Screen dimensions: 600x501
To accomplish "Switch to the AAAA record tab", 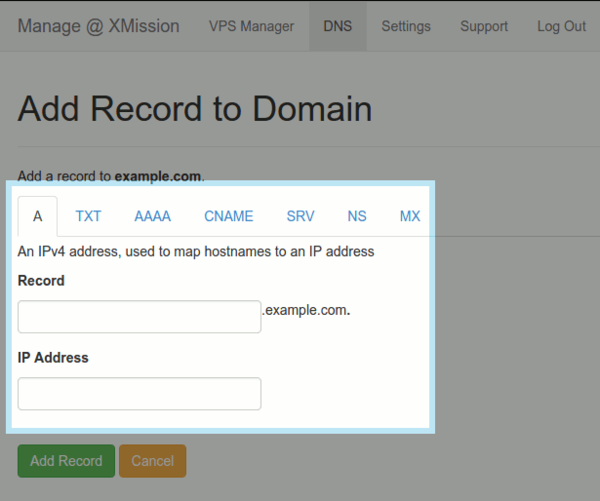I will tap(152, 216).
